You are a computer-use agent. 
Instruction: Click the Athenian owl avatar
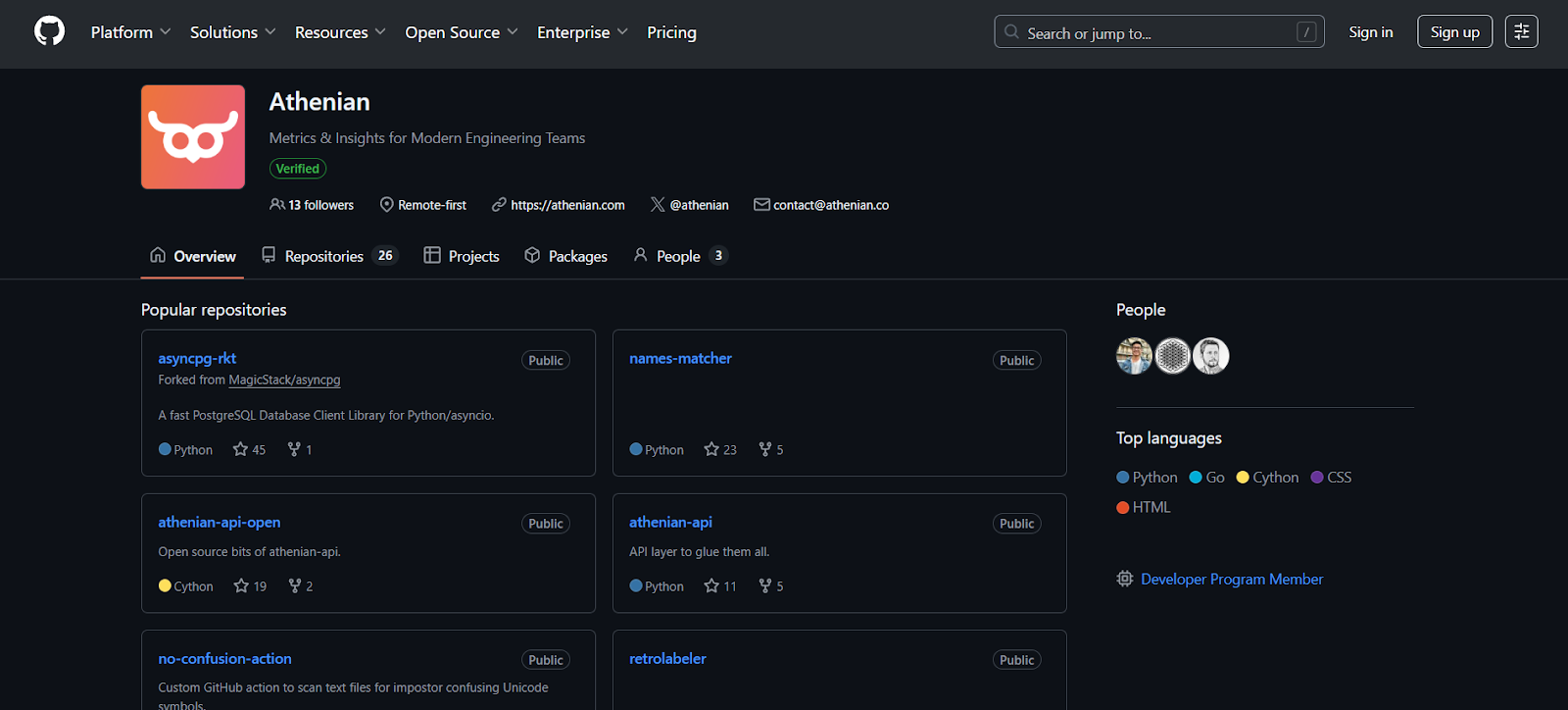(x=193, y=136)
